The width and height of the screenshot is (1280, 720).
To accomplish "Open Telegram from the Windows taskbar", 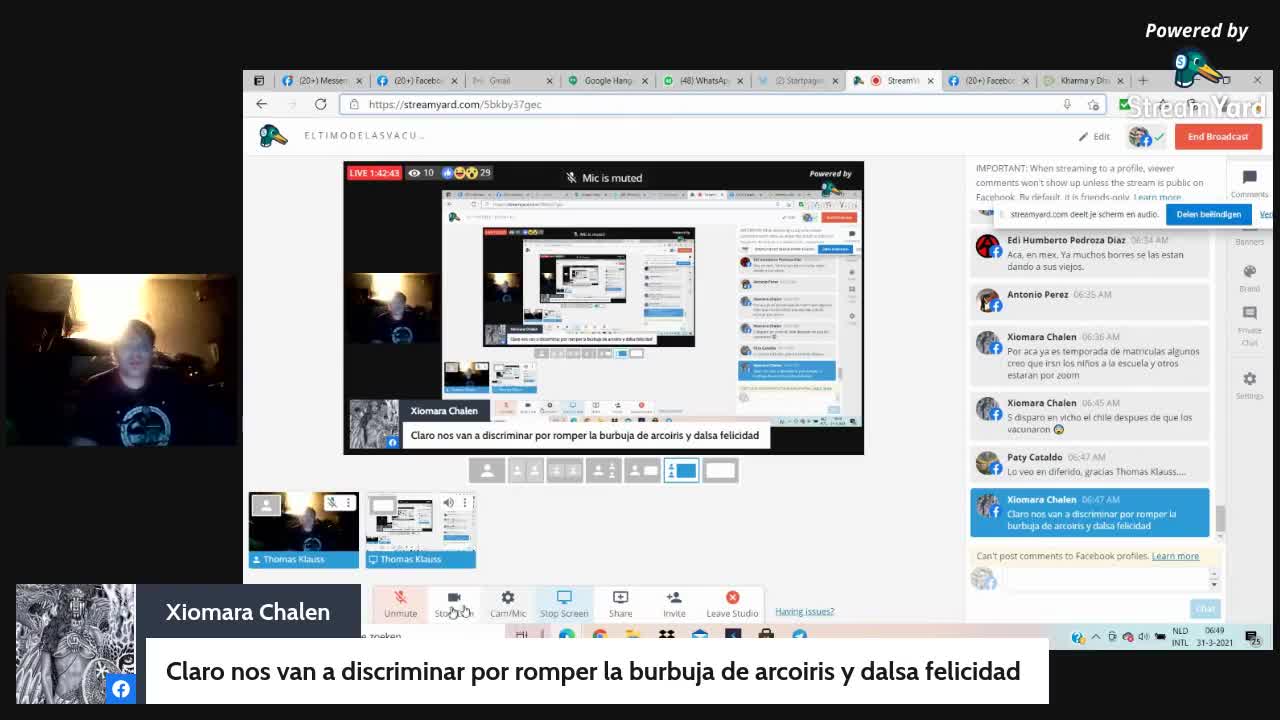I will 800,636.
